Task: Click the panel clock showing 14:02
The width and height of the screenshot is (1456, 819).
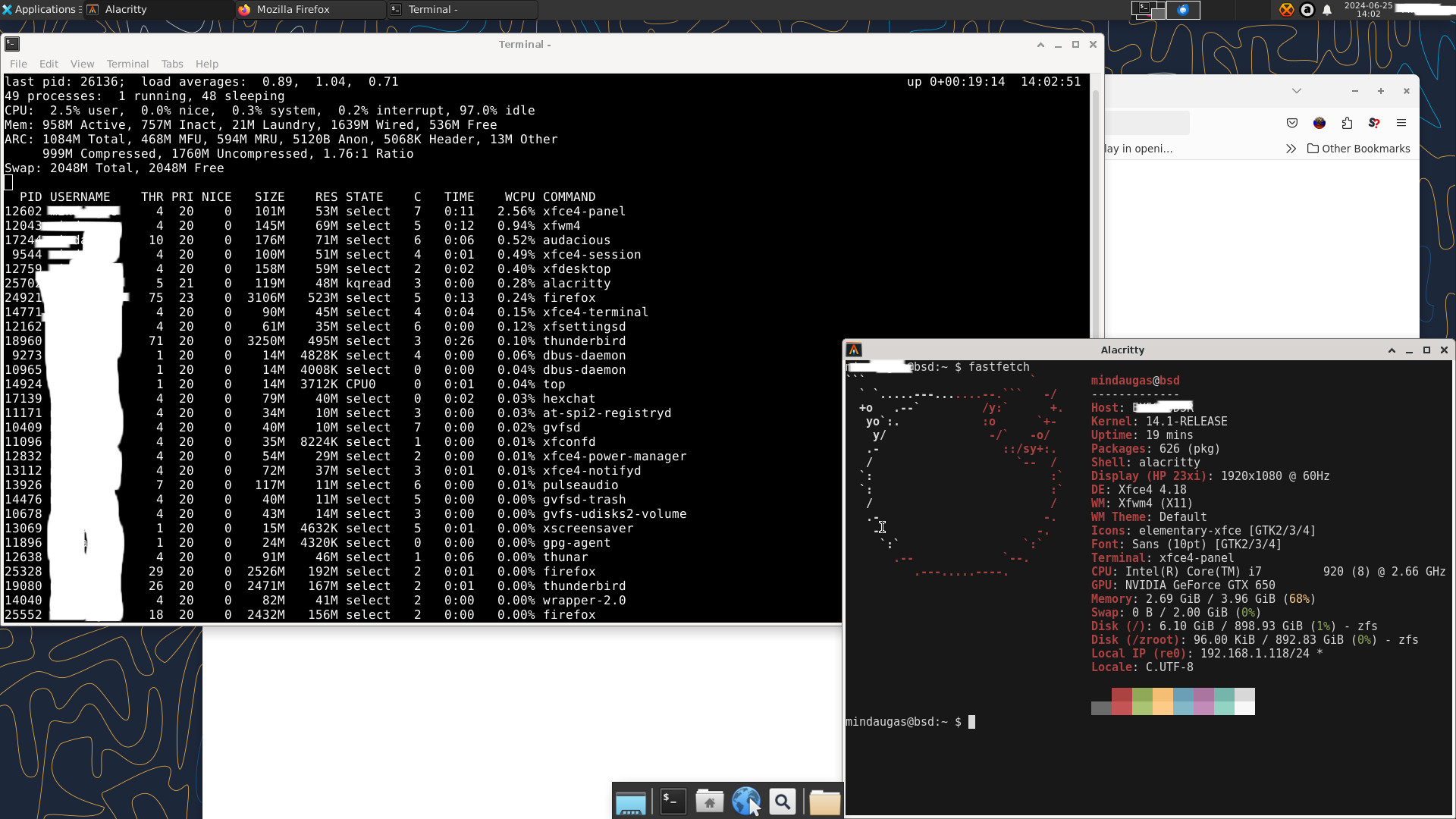Action: click(x=1368, y=9)
